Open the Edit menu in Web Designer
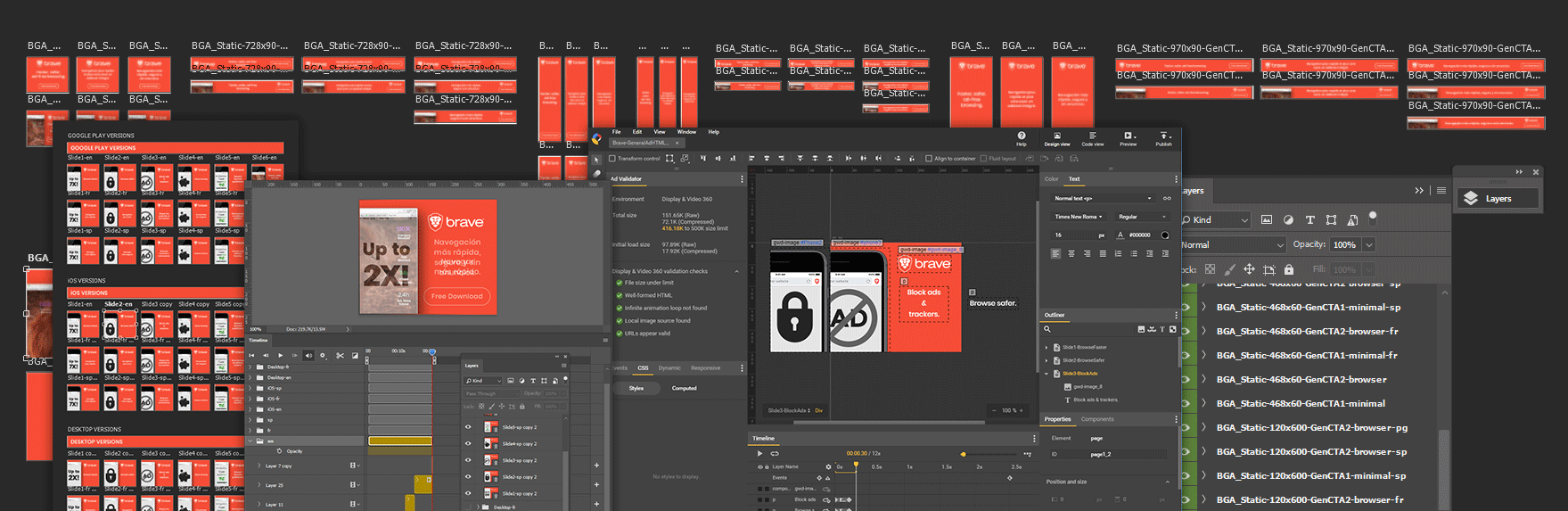The height and width of the screenshot is (511, 1568). [637, 132]
